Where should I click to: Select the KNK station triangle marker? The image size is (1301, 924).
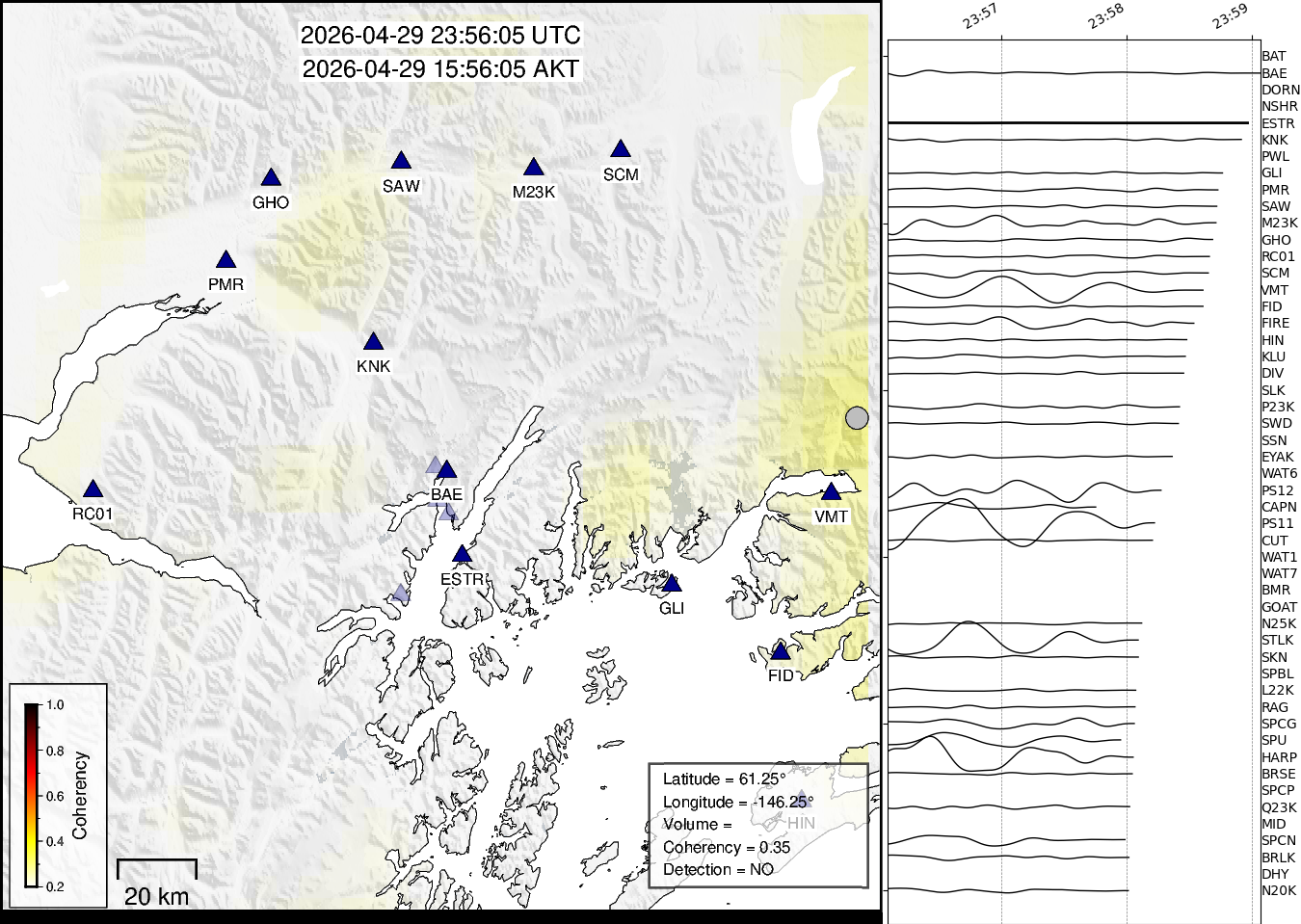point(373,342)
